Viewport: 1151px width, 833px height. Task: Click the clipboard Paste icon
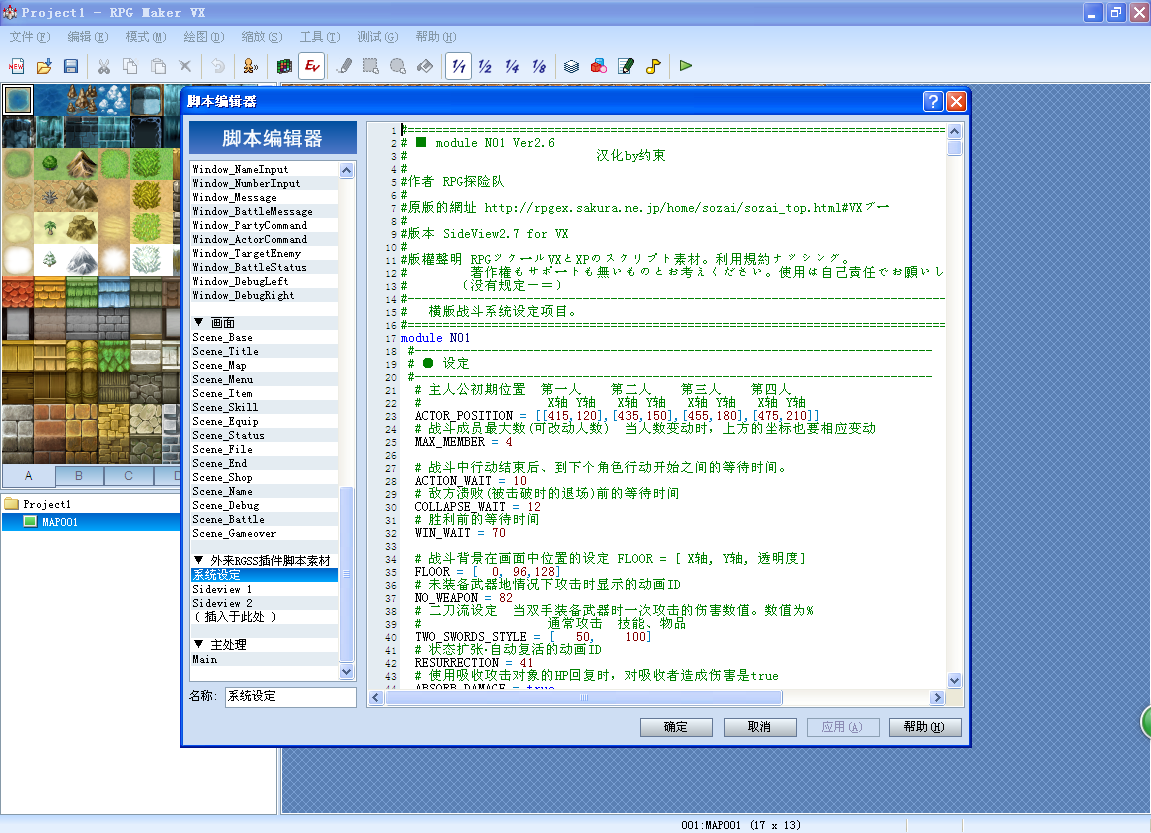tap(158, 66)
